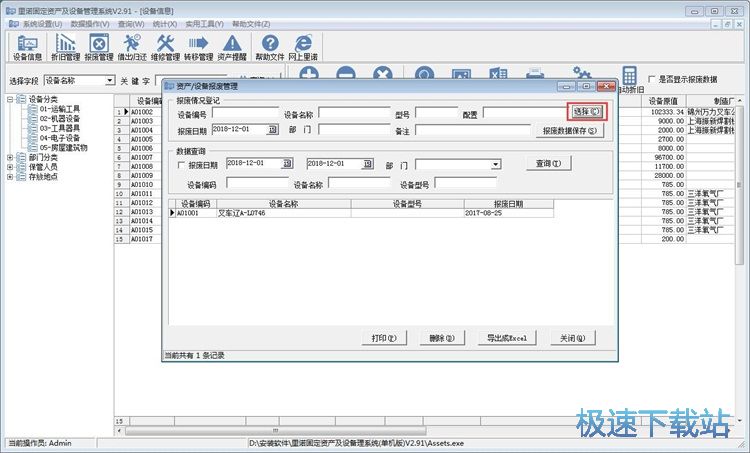750x453 pixels.
Task: Click the main grid vertical scrollbar
Action: click(x=740, y=185)
